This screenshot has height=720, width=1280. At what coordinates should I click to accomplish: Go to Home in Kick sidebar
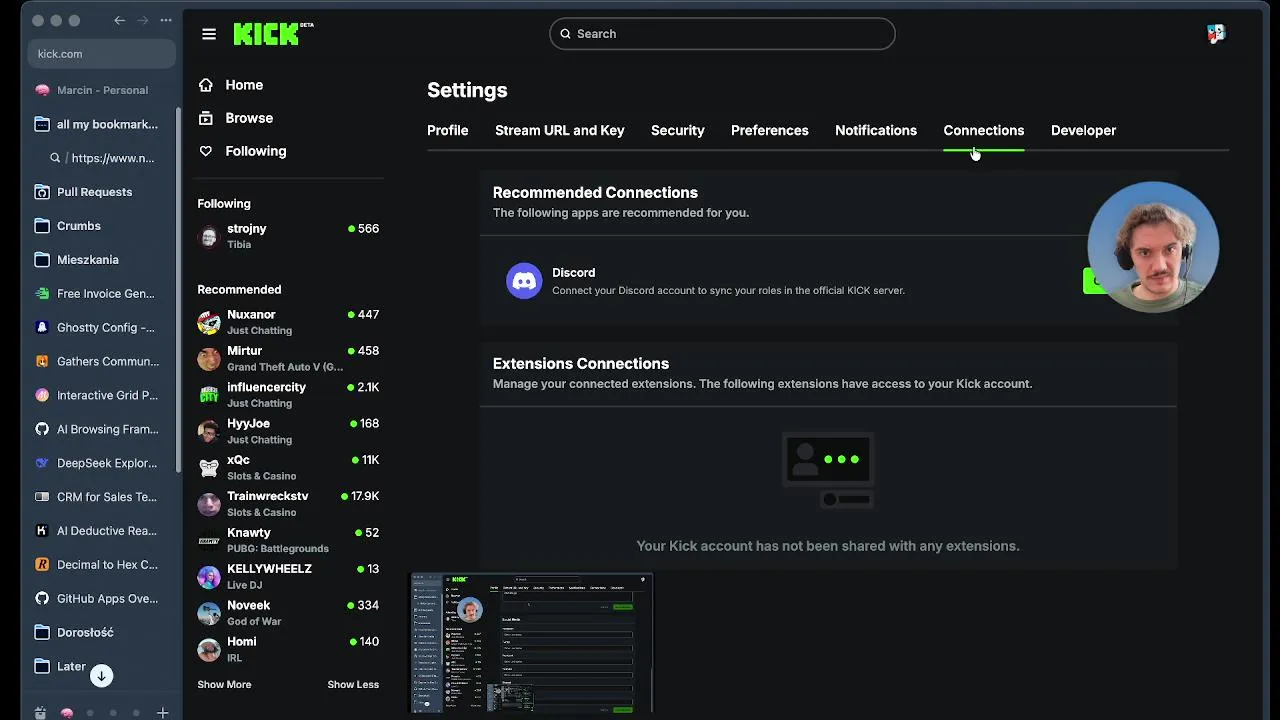tap(244, 85)
